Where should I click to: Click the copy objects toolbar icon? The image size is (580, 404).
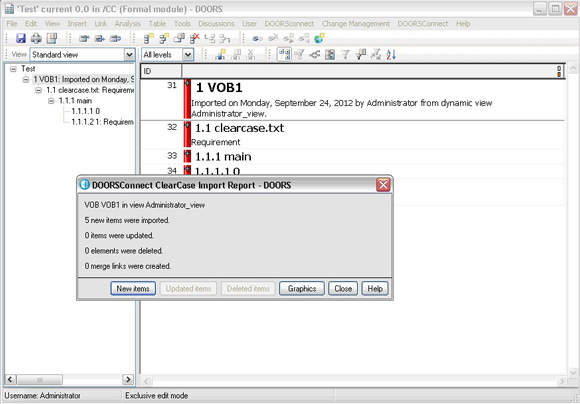[179, 38]
